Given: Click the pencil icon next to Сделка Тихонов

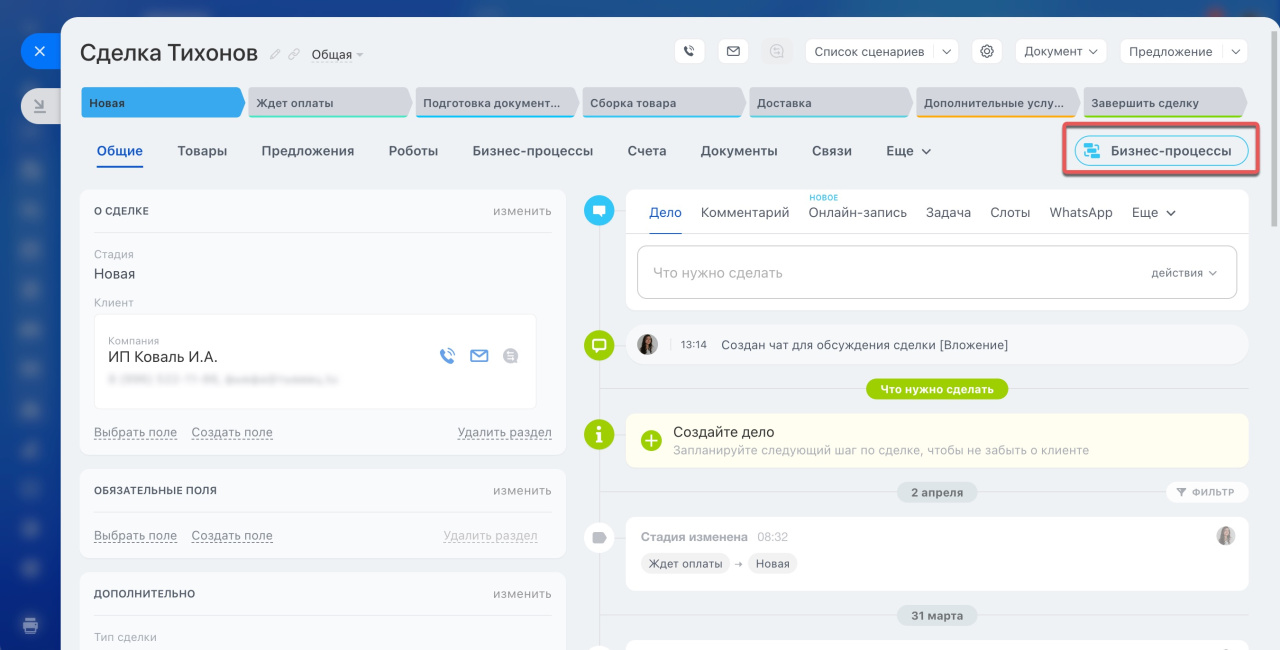Looking at the screenshot, I should click(276, 54).
